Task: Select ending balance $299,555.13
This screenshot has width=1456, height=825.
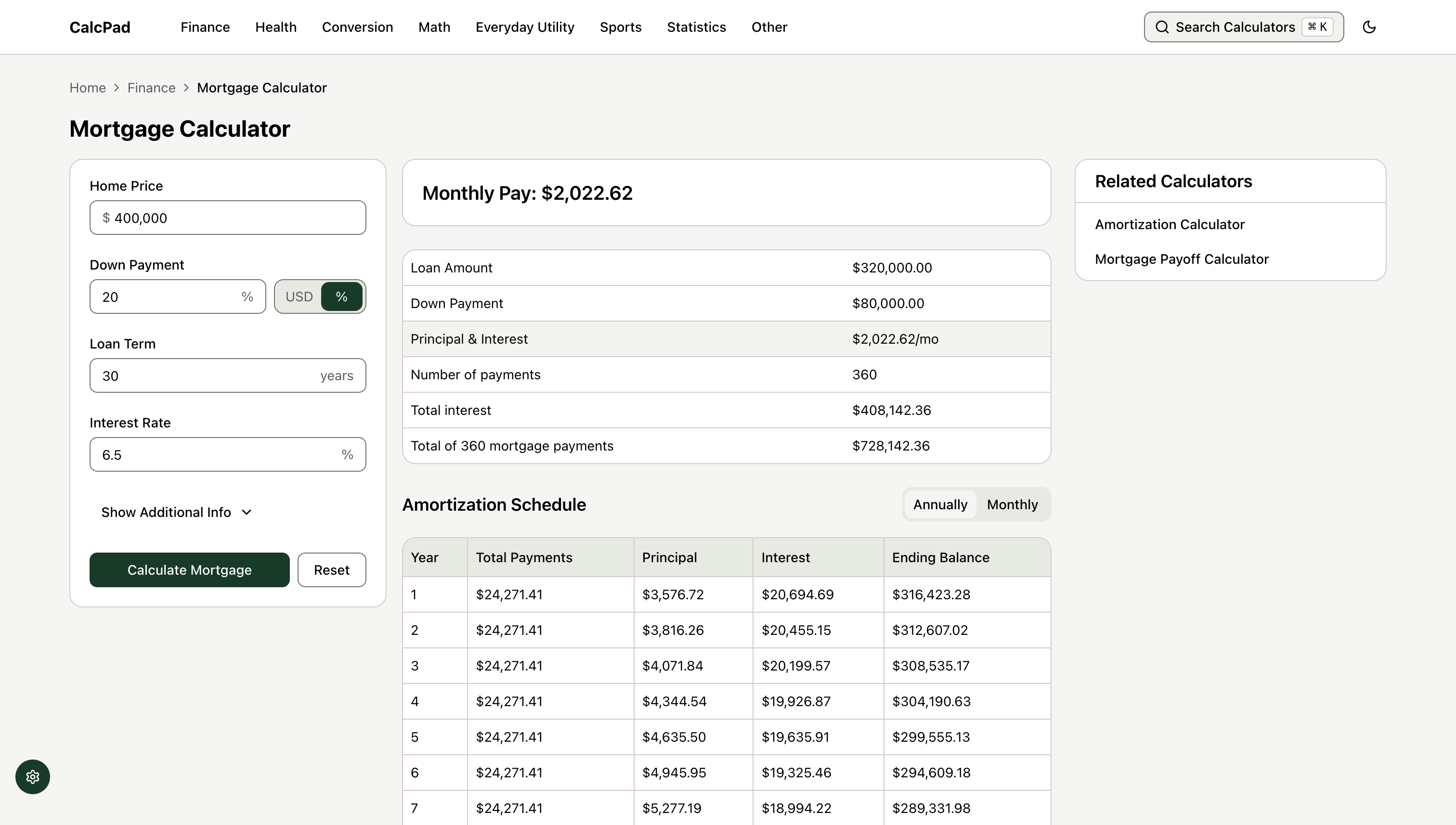Action: point(931,737)
